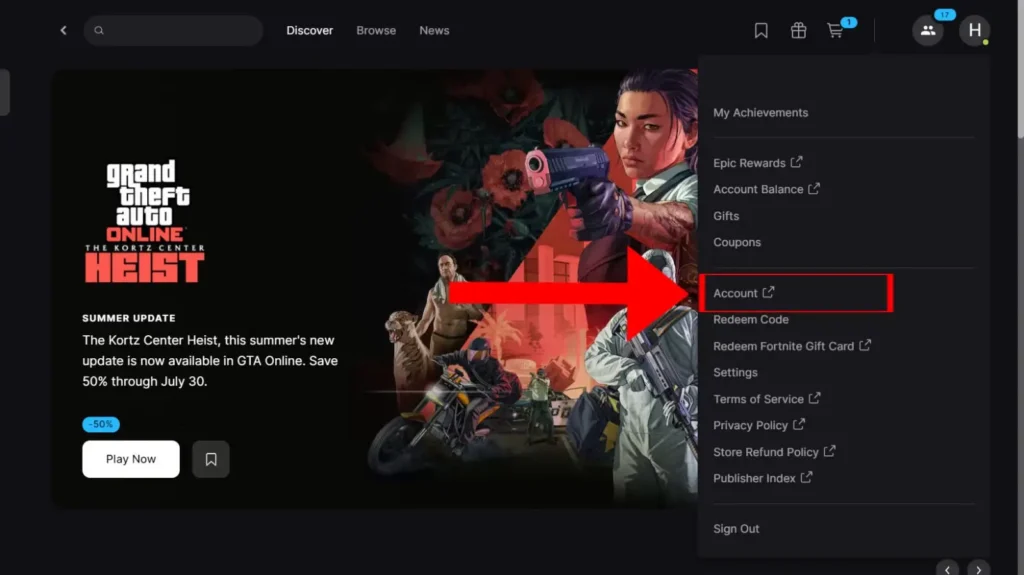Screen dimensions: 1024x575
Task: Open the gift box icon
Action: 798,30
